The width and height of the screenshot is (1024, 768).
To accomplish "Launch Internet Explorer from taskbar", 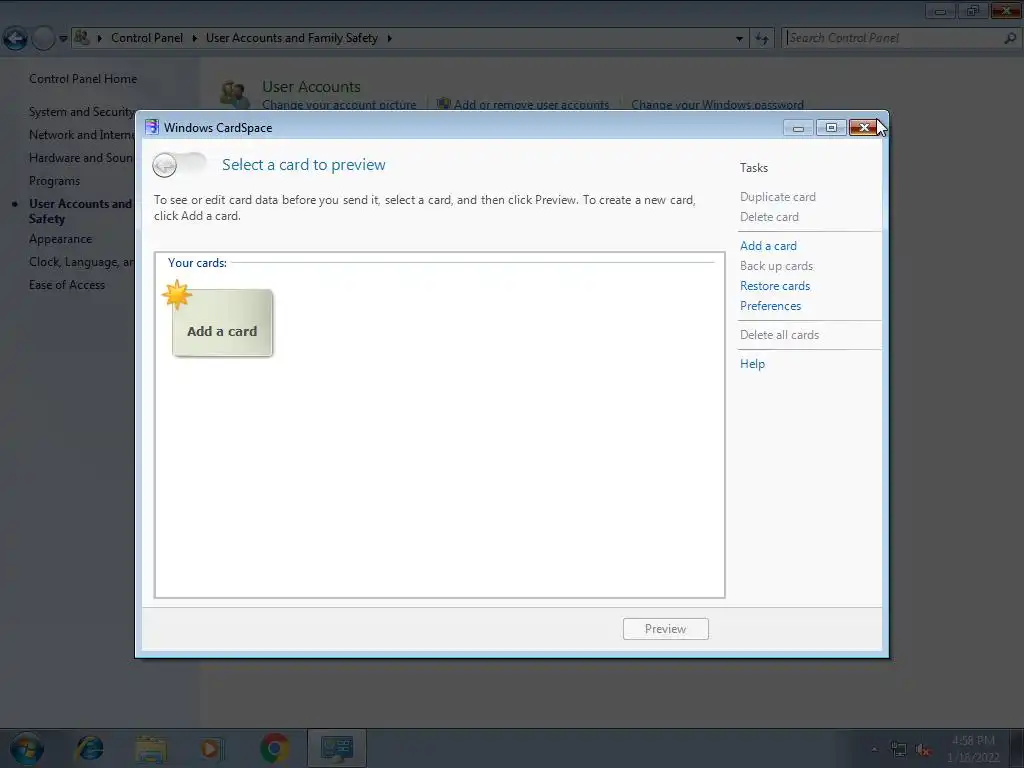I will click(90, 748).
